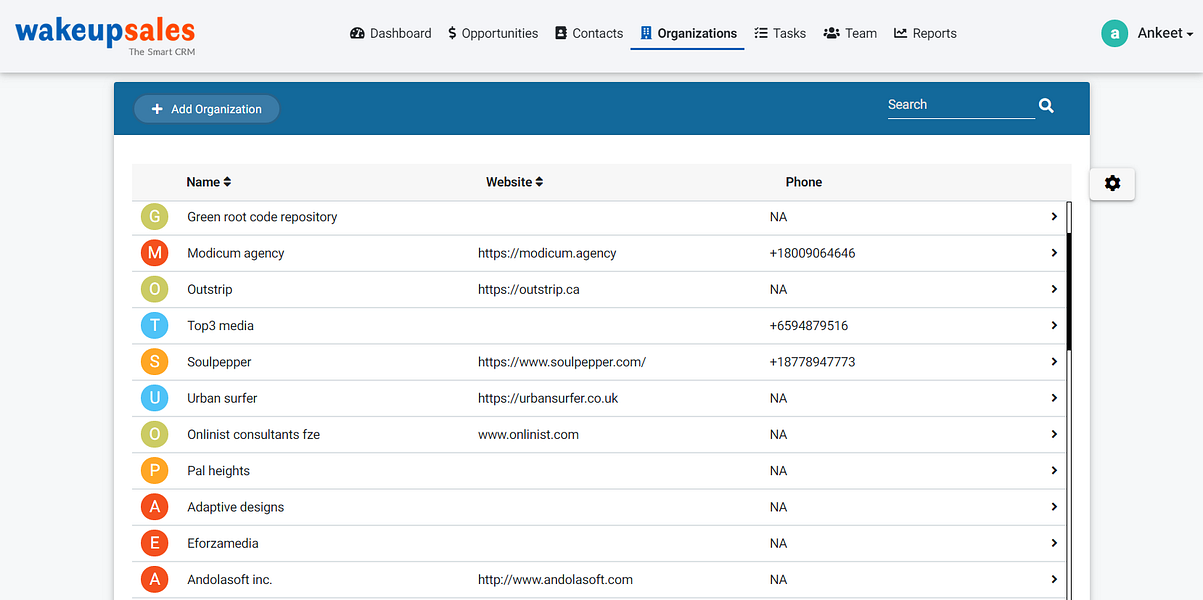
Task: Sort by the Website column
Action: [x=515, y=182]
